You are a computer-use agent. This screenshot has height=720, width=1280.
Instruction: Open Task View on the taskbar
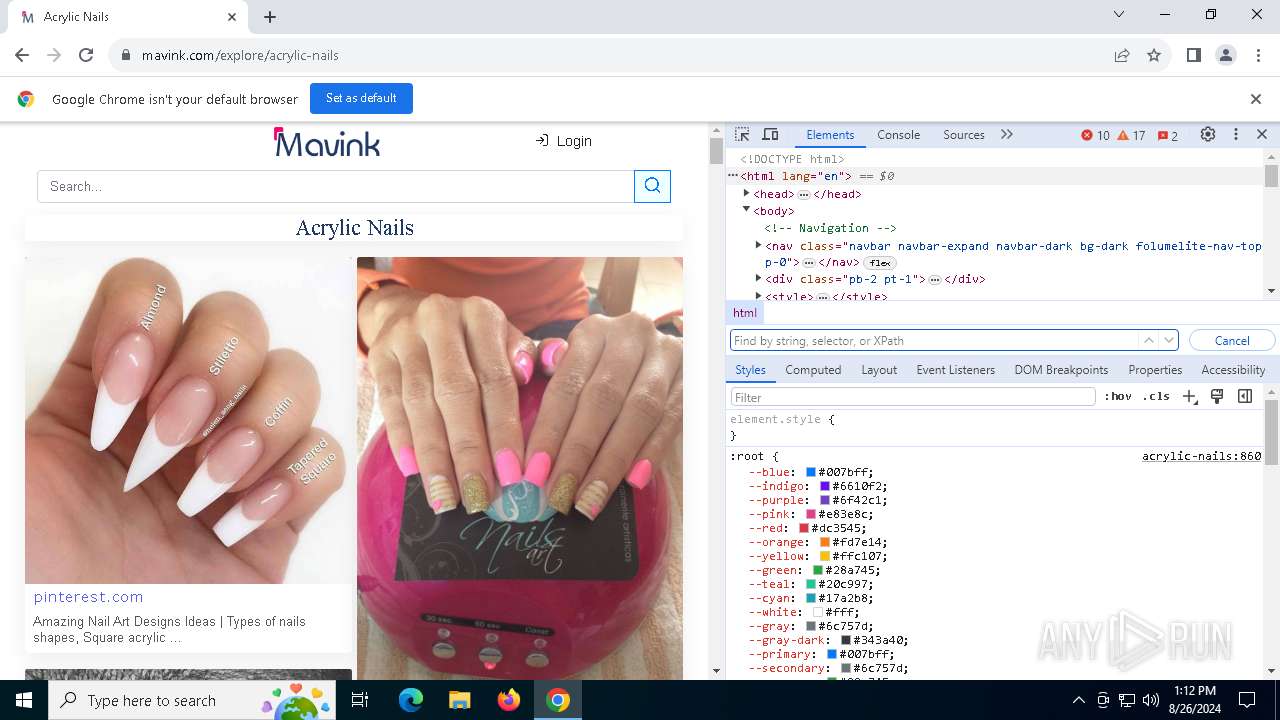point(360,700)
